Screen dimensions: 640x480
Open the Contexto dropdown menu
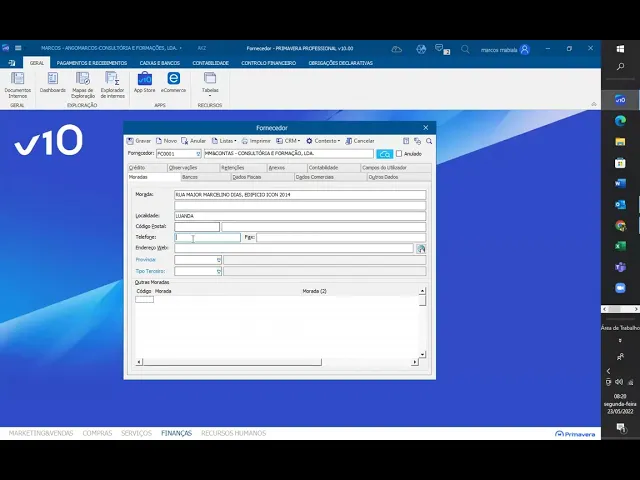pos(323,141)
